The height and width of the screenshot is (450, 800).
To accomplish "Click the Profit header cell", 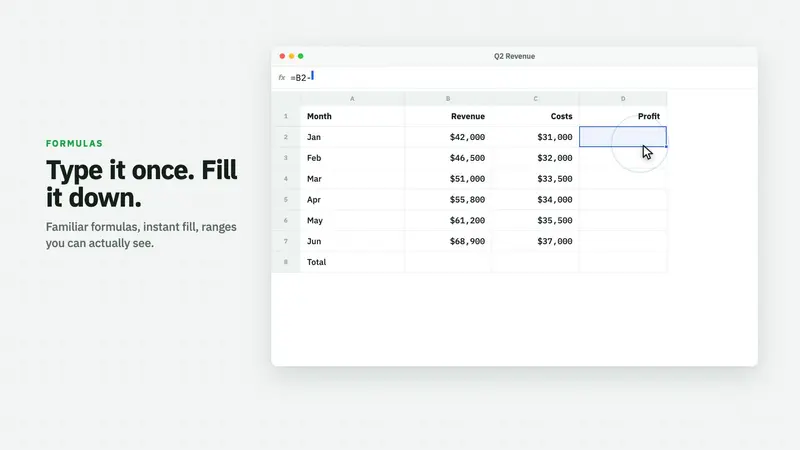I will [x=623, y=116].
